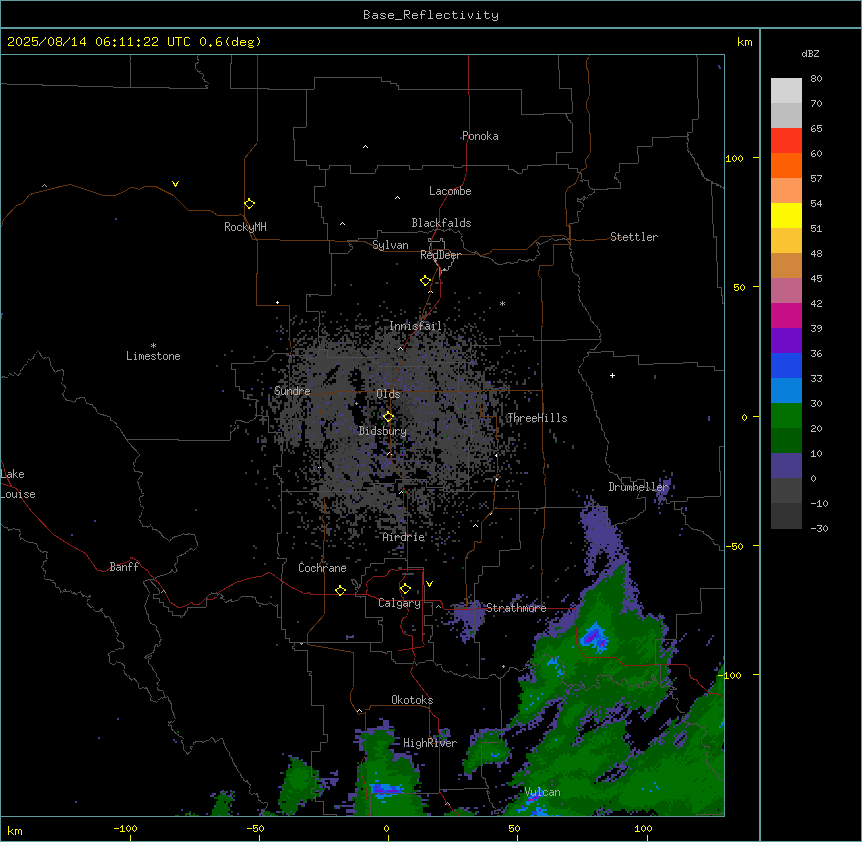Select the blue 33-36 dBZ legend band
The width and height of the screenshot is (862, 842).
tap(786, 365)
